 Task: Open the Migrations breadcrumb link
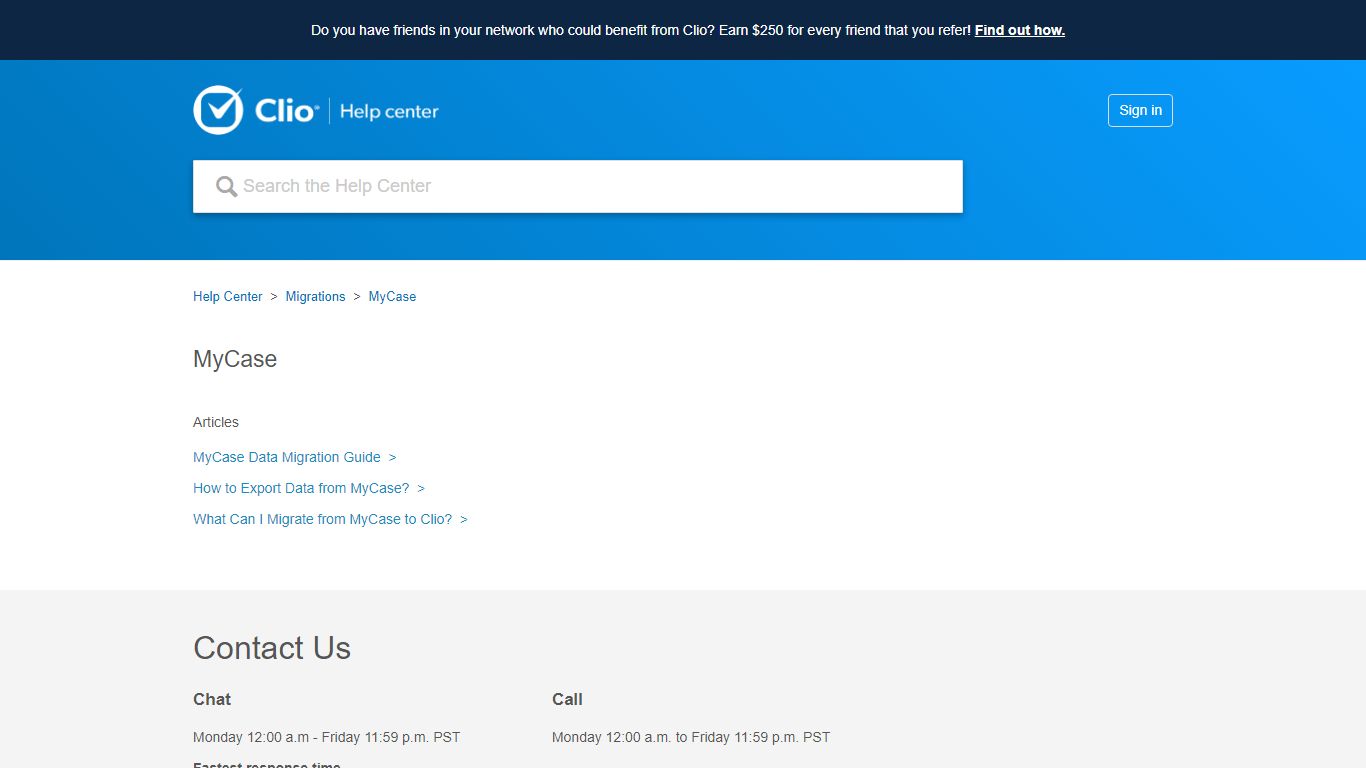(315, 296)
